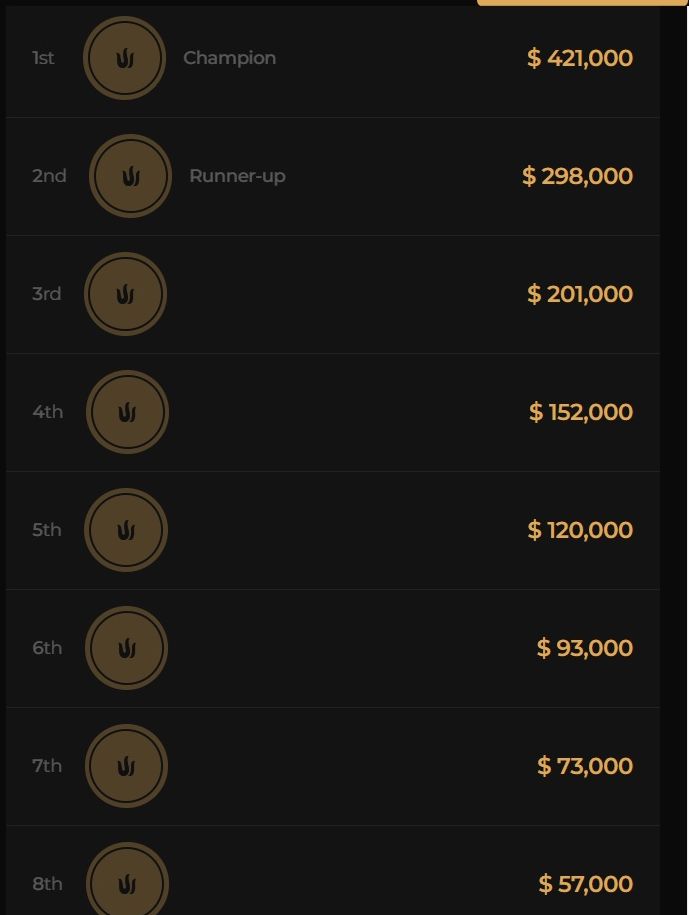Click the $ 57,000 prize amount
This screenshot has height=915, width=689.
click(x=586, y=884)
